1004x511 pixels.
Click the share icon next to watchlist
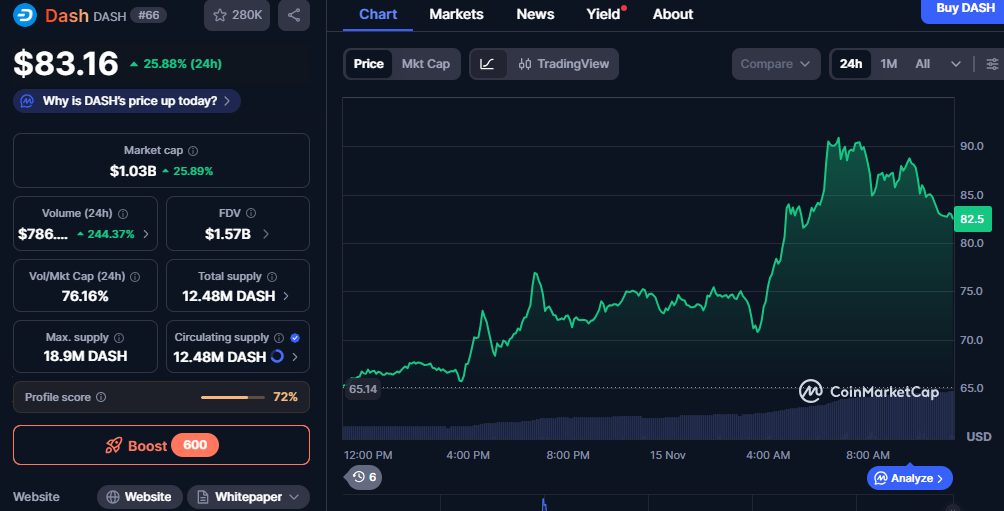(293, 15)
